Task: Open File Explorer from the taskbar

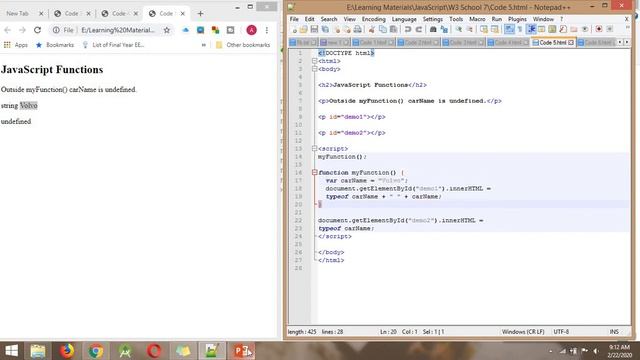Action: pos(38,351)
